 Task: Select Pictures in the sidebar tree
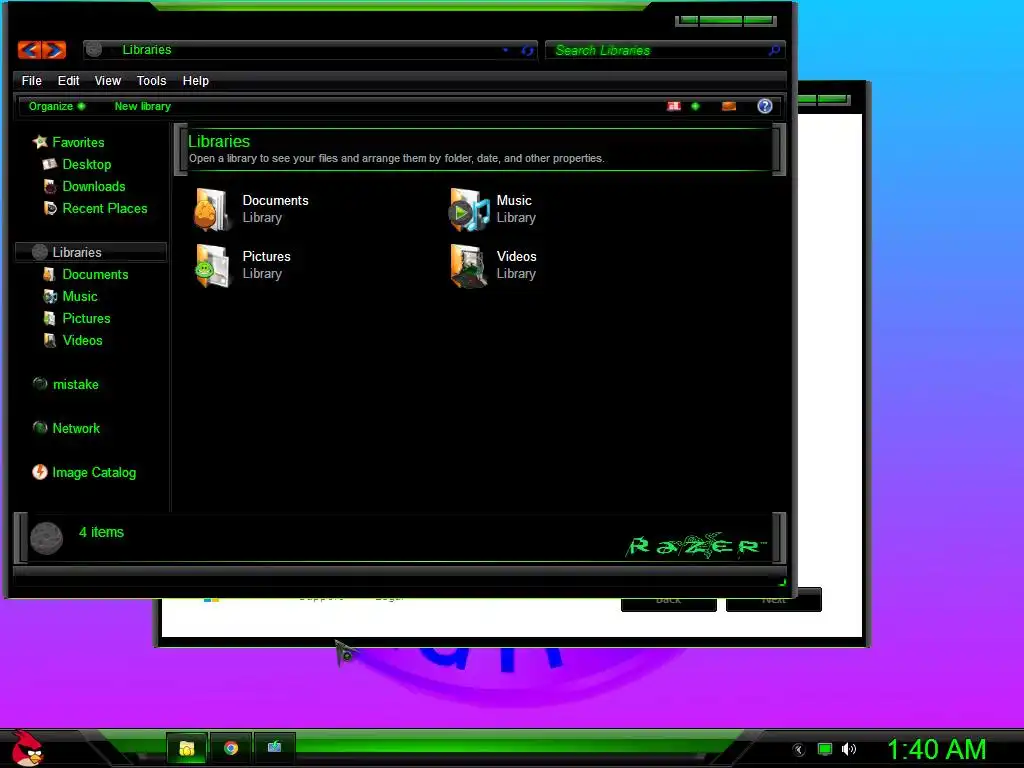pos(86,319)
